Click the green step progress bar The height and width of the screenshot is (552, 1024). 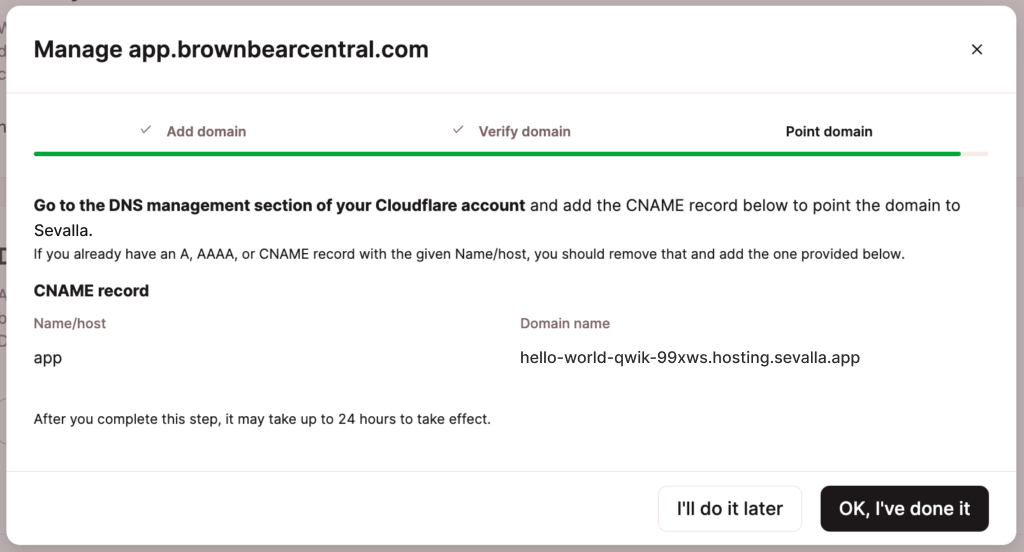click(497, 154)
